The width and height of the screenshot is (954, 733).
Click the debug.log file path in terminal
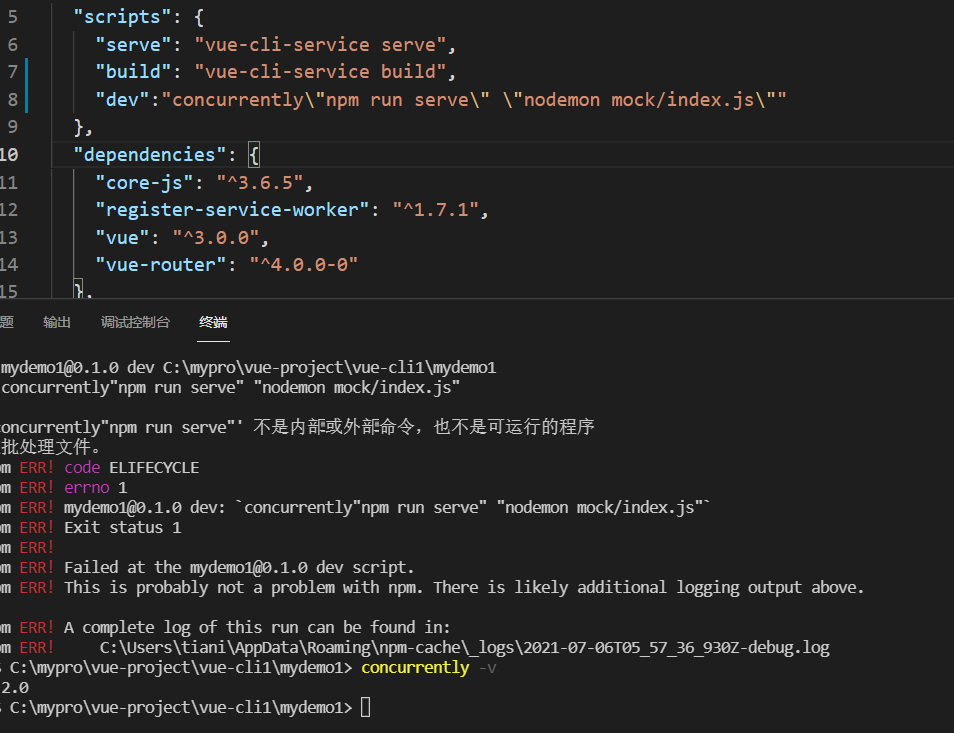464,647
